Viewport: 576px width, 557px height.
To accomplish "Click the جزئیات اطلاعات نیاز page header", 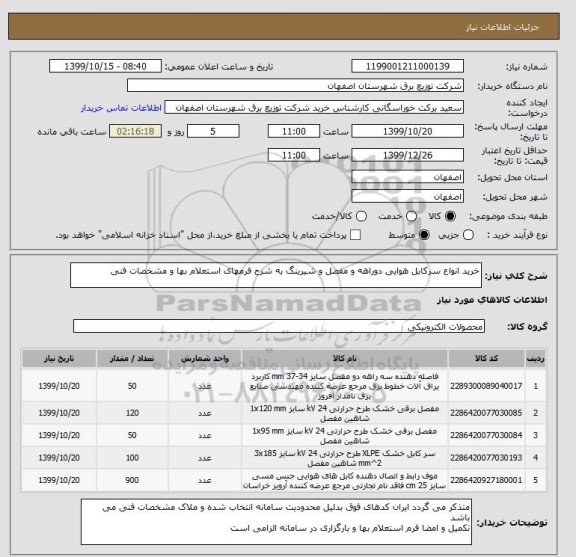I will coord(502,28).
